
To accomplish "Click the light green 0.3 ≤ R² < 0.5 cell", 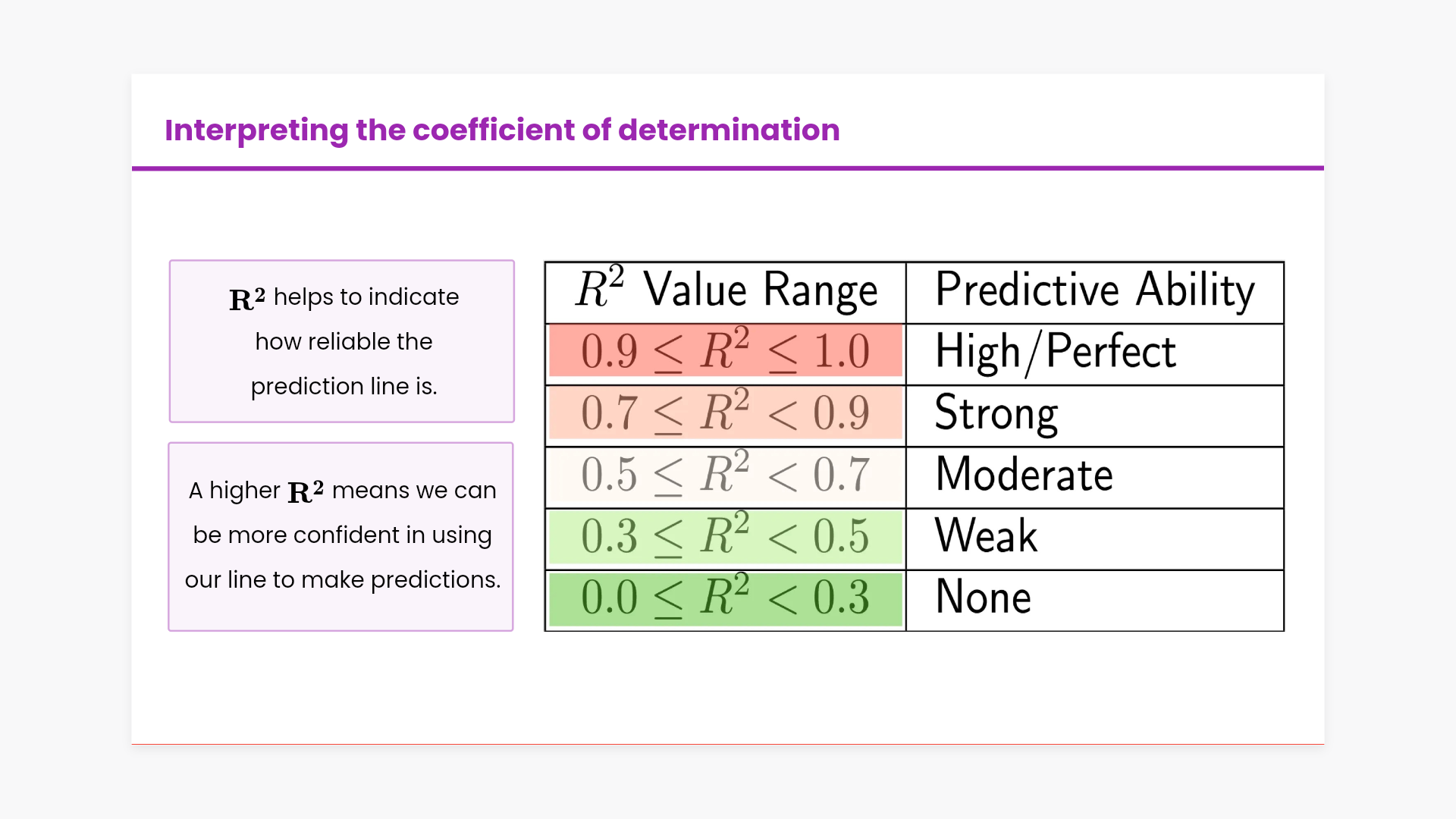I will [726, 537].
